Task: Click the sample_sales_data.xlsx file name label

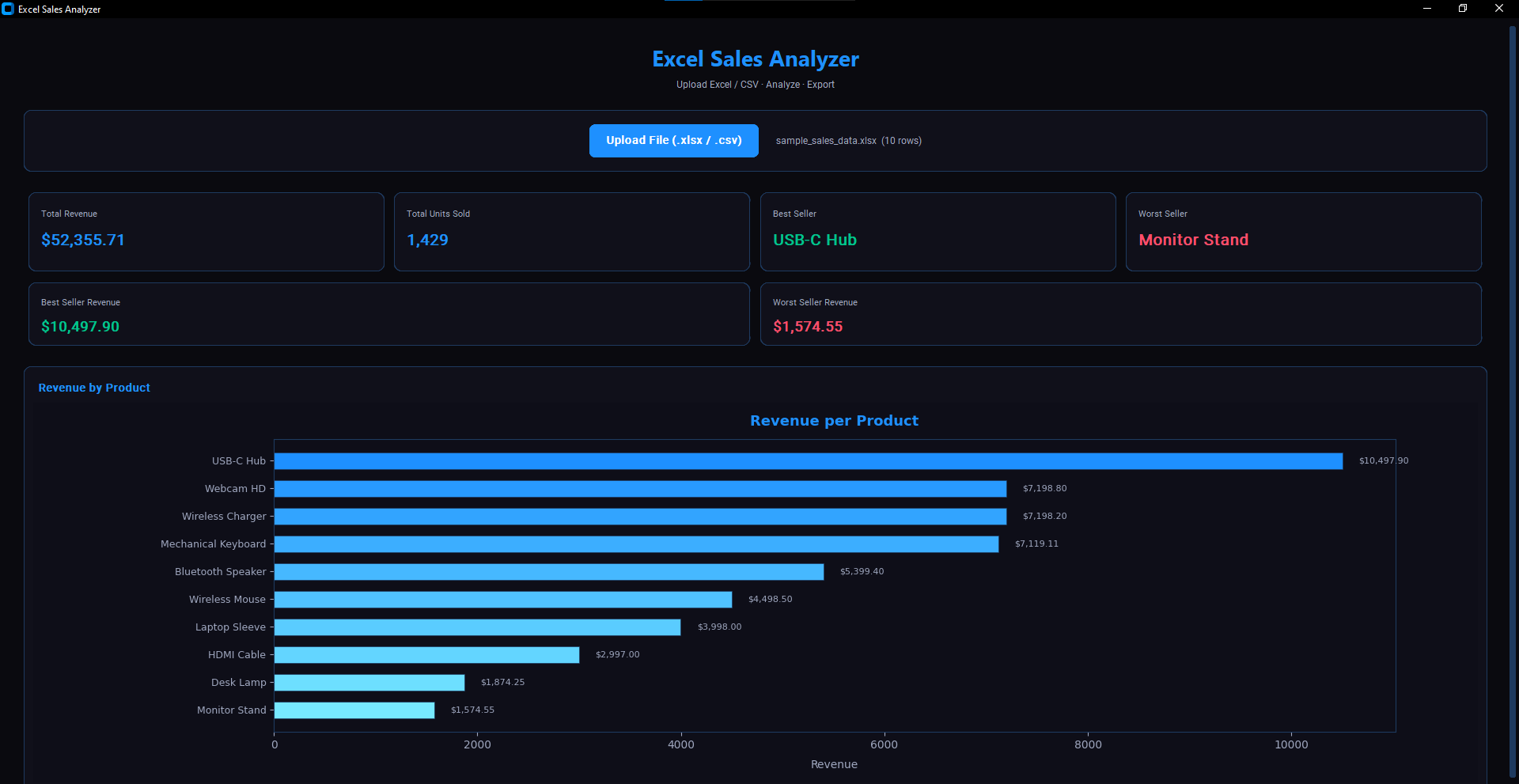Action: pyautogui.click(x=825, y=141)
